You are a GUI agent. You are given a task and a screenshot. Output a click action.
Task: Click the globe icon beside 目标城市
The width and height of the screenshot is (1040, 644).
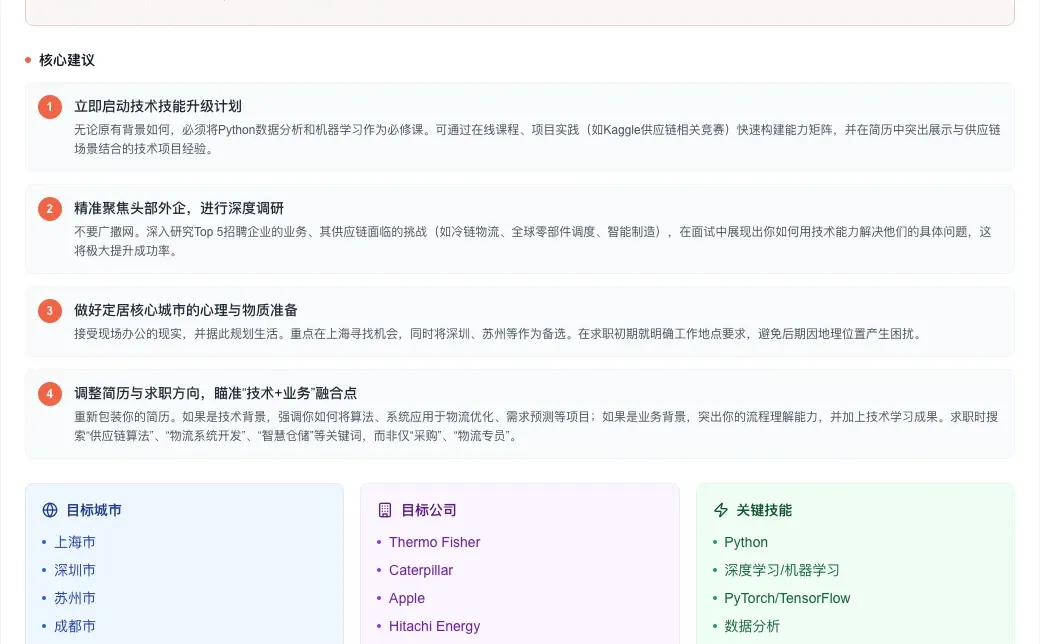49,510
